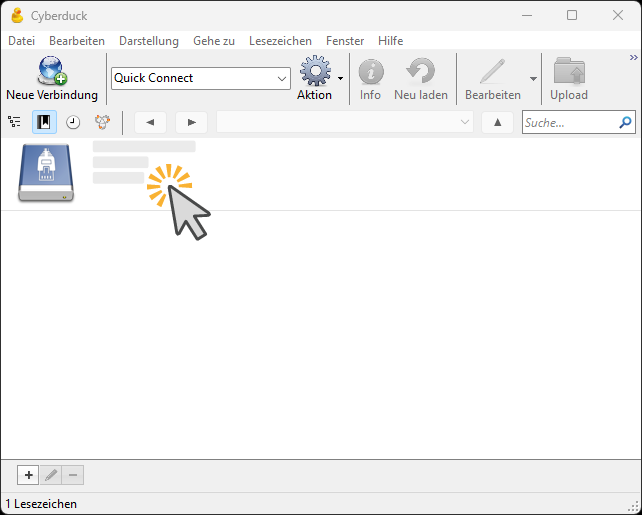The height and width of the screenshot is (515, 642).
Task: Open the Fenster menu
Action: pyautogui.click(x=345, y=41)
